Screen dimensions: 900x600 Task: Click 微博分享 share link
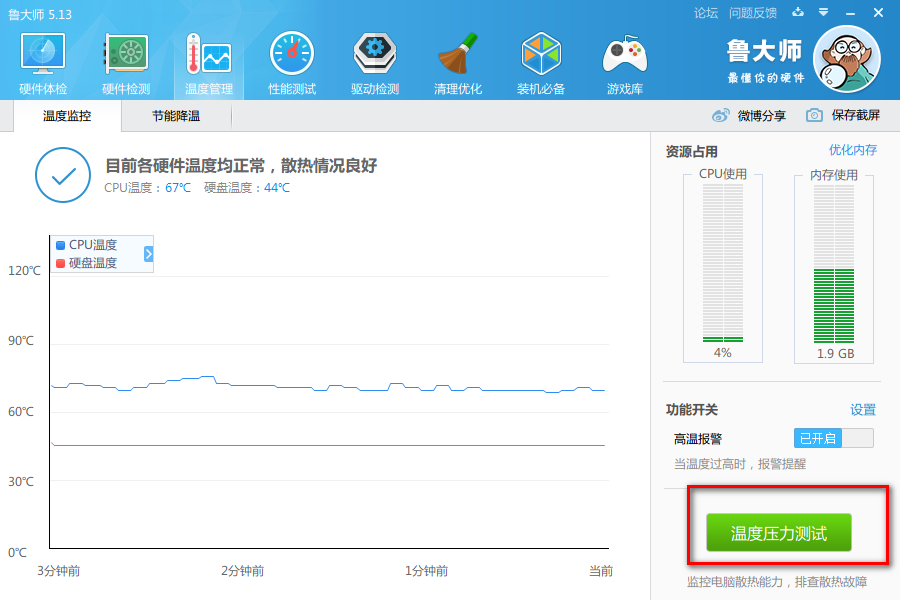coord(762,116)
